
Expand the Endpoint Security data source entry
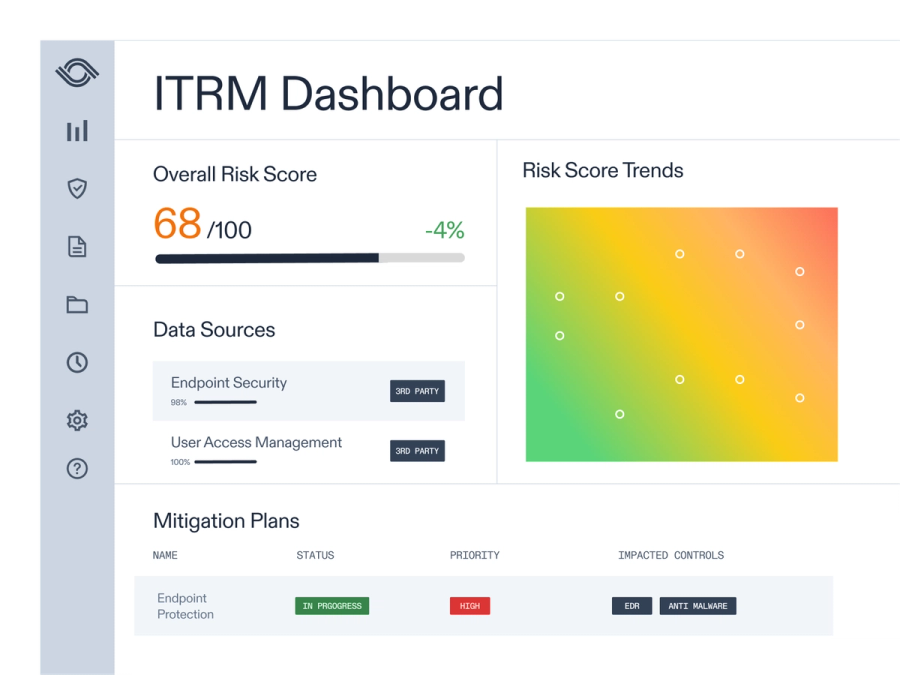click(231, 382)
